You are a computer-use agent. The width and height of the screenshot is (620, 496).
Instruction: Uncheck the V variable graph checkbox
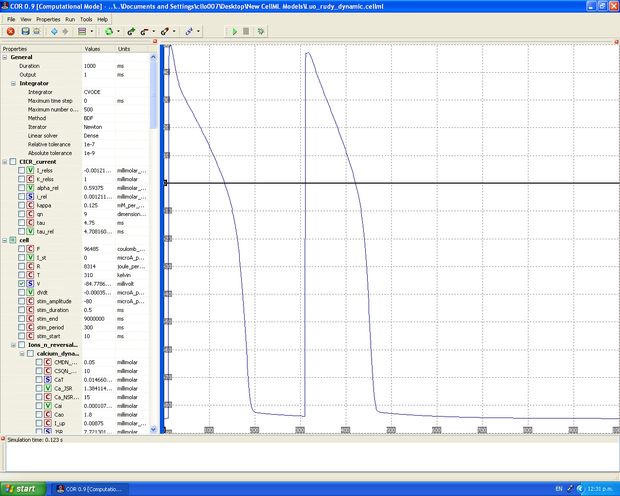point(21,284)
